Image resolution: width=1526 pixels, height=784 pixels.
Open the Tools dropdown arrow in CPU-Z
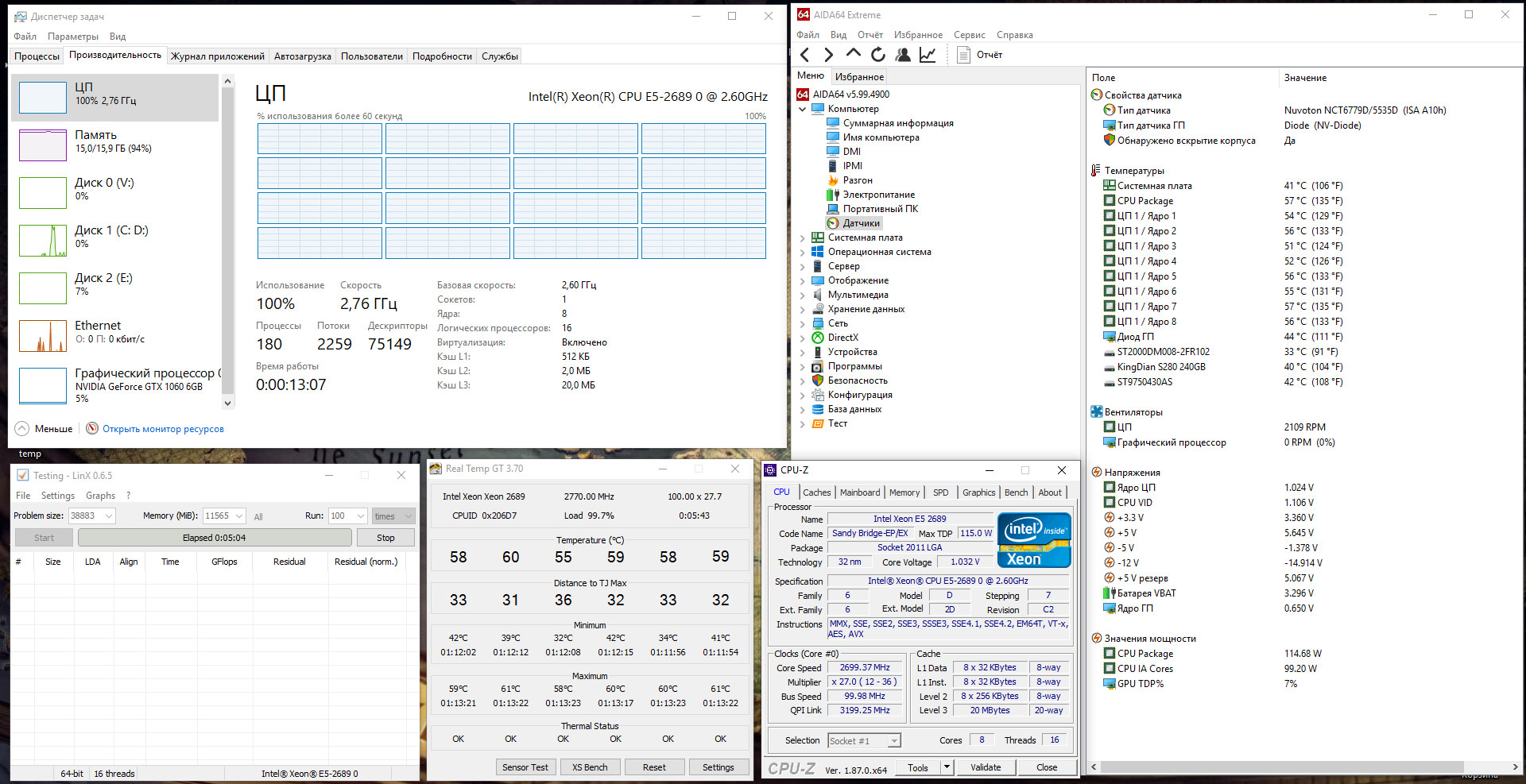tap(947, 767)
